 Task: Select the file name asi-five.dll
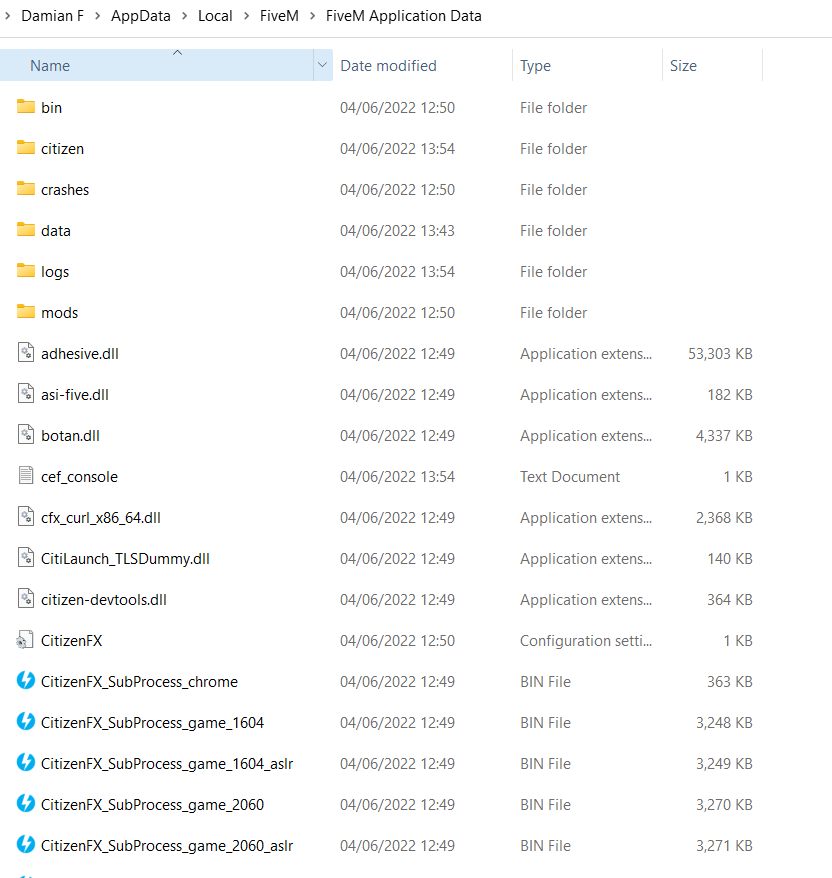pyautogui.click(x=74, y=395)
